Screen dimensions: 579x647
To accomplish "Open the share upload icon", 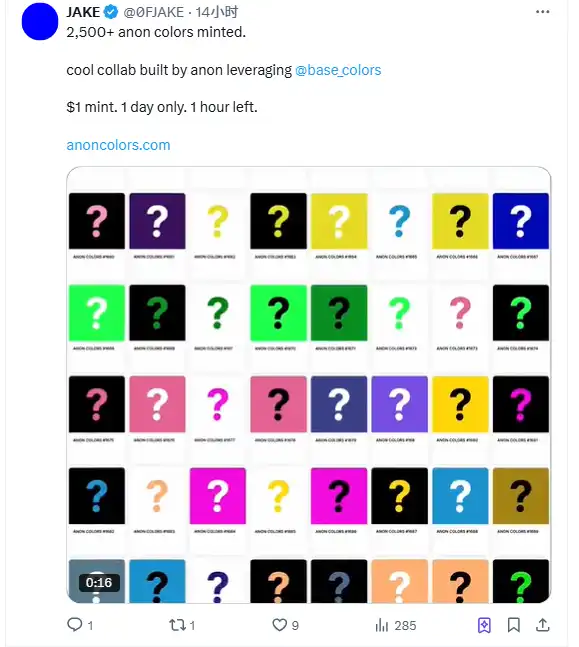I will [x=543, y=625].
